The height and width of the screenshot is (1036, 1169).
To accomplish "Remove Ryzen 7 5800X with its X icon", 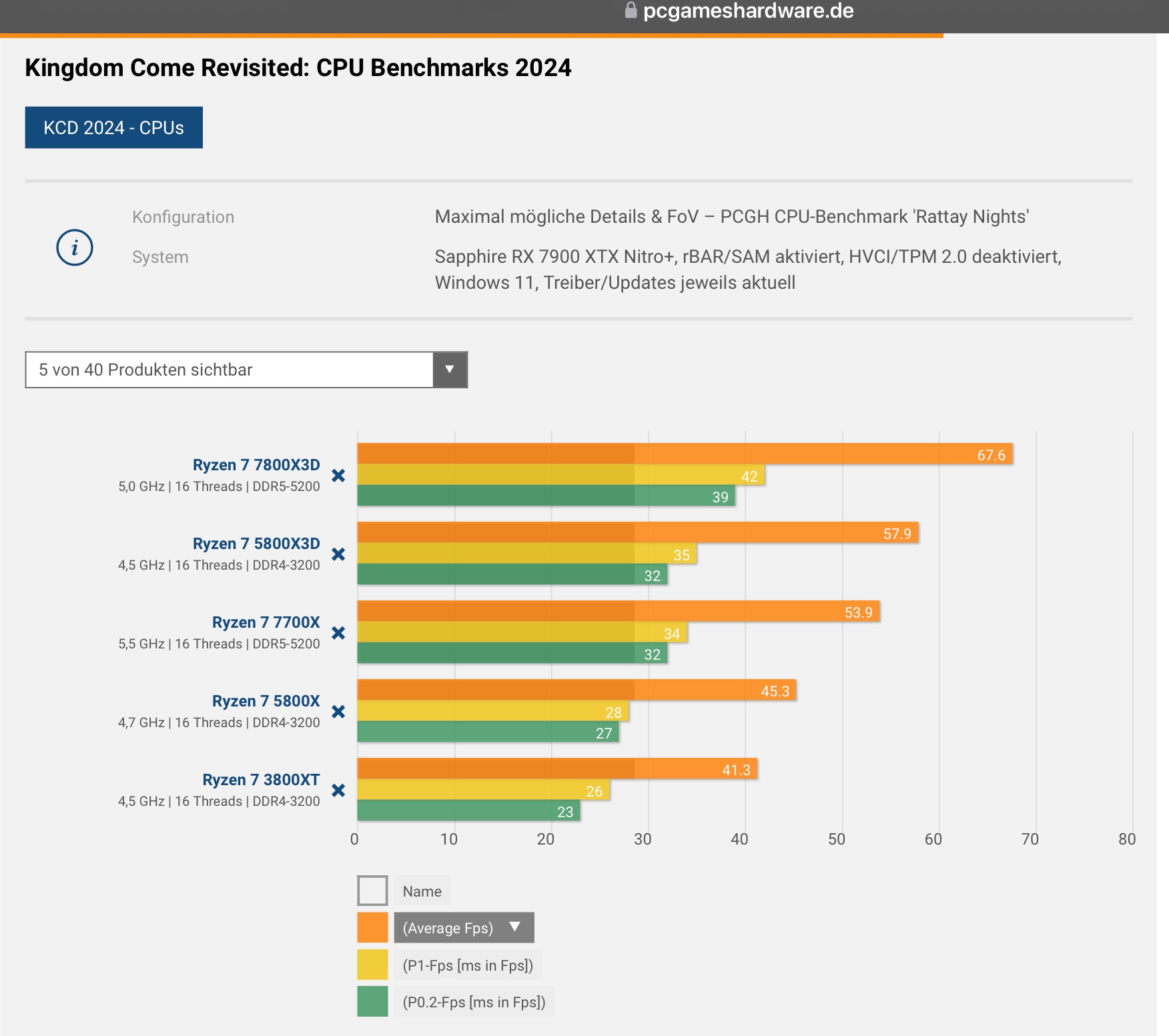I will coord(338,712).
